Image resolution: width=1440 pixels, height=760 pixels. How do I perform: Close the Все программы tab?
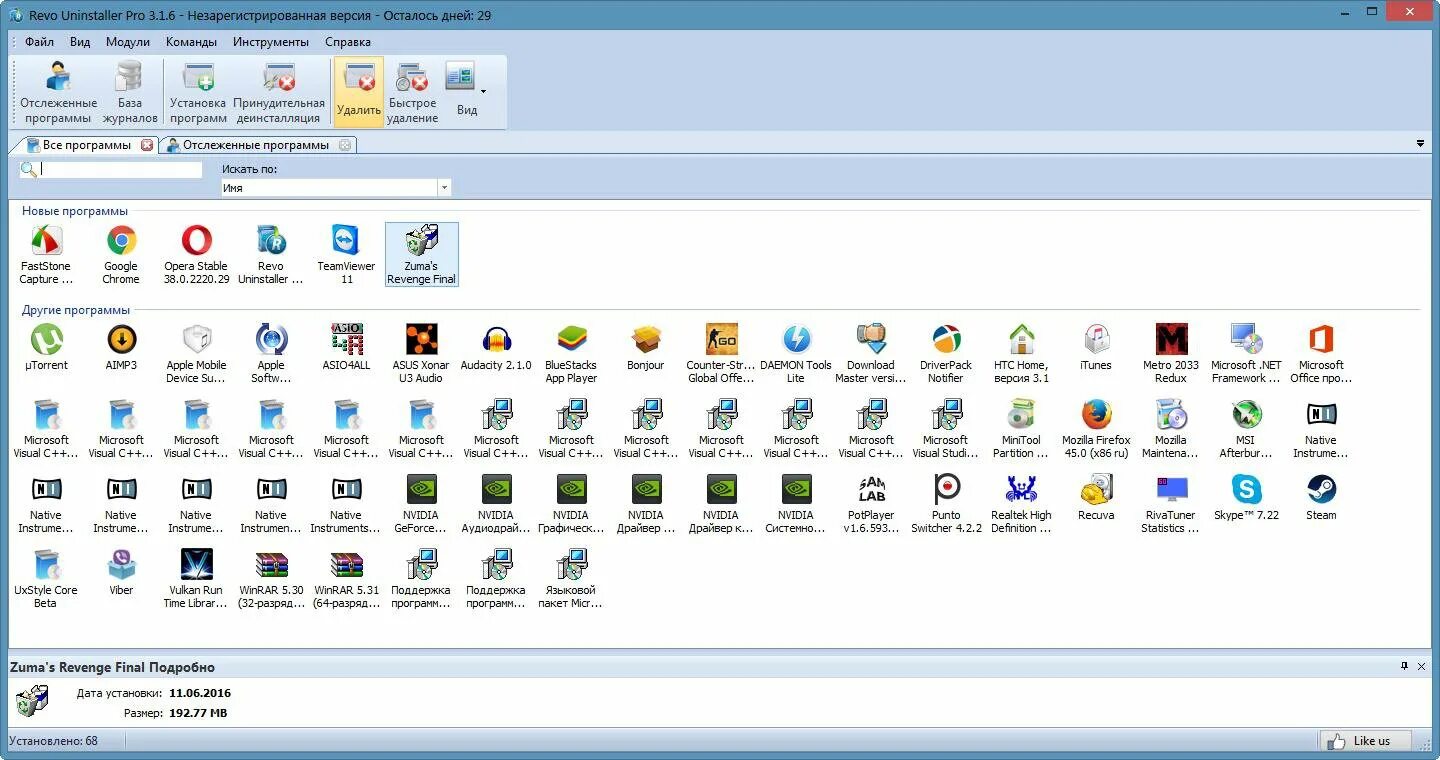pyautogui.click(x=147, y=145)
